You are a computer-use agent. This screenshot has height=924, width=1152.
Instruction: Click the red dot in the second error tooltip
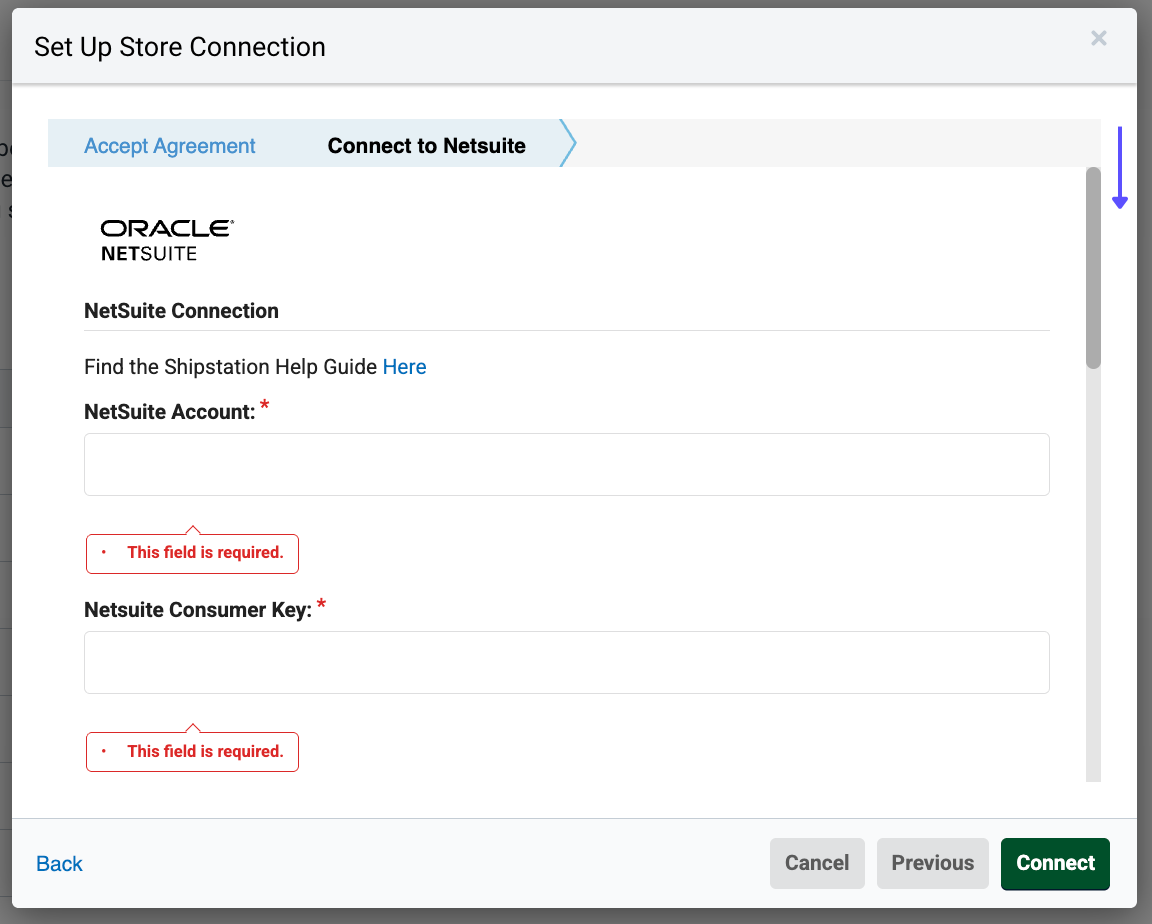tap(104, 751)
